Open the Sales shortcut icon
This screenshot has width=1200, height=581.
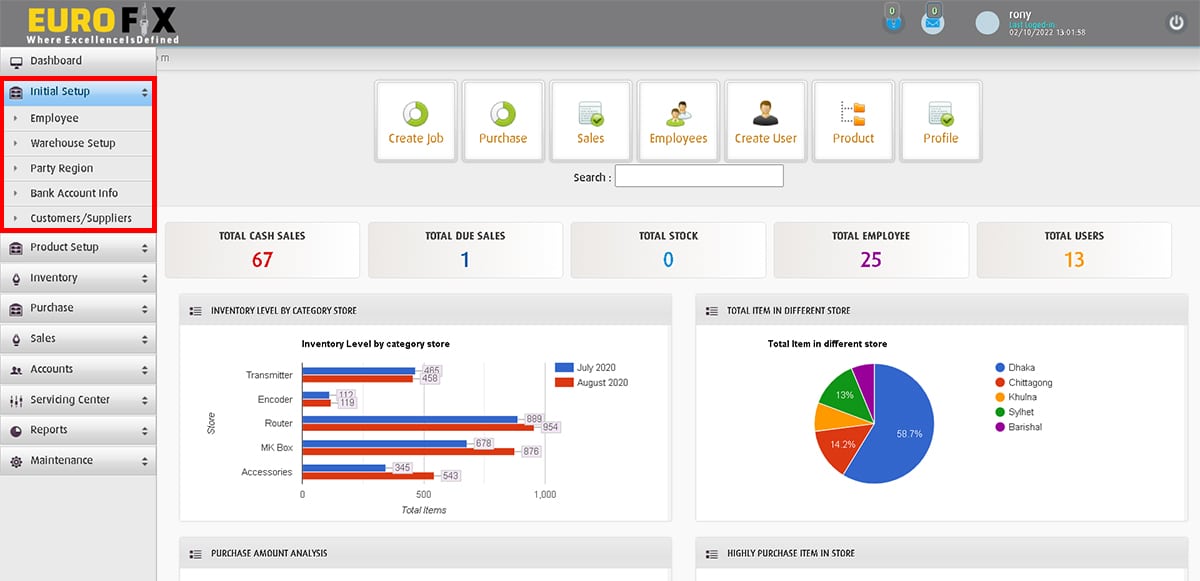590,121
